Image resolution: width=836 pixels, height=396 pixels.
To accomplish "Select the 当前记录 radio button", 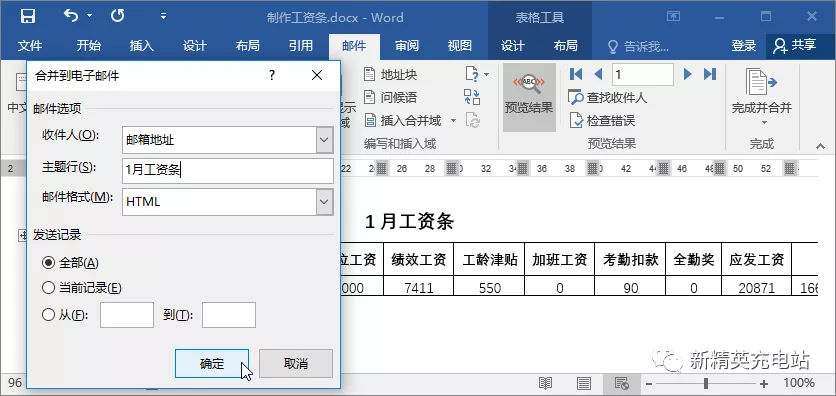I will coord(49,288).
